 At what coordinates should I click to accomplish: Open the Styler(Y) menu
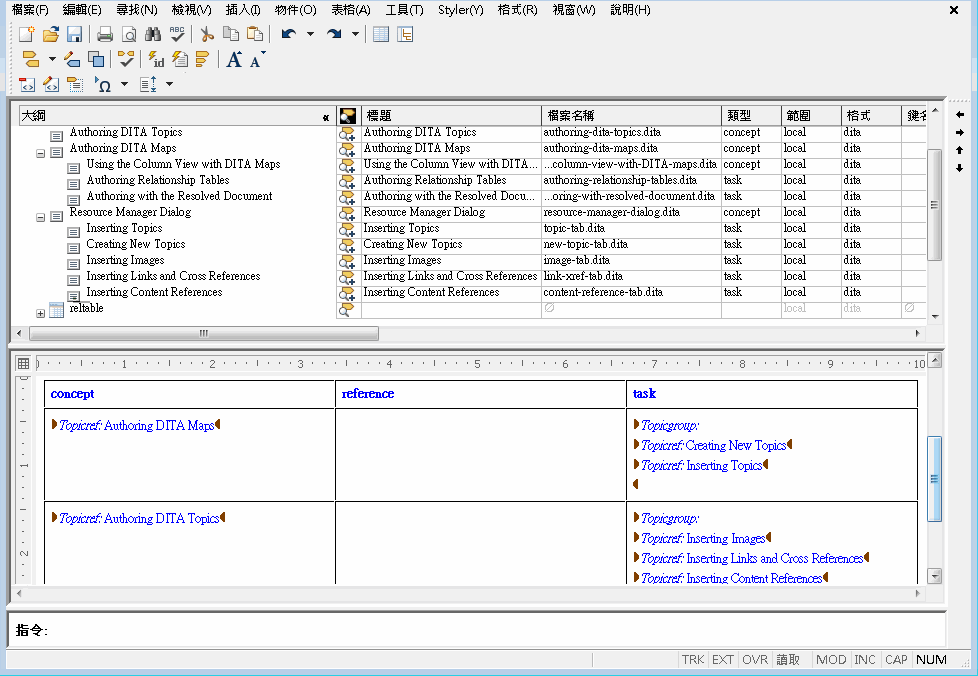point(460,10)
